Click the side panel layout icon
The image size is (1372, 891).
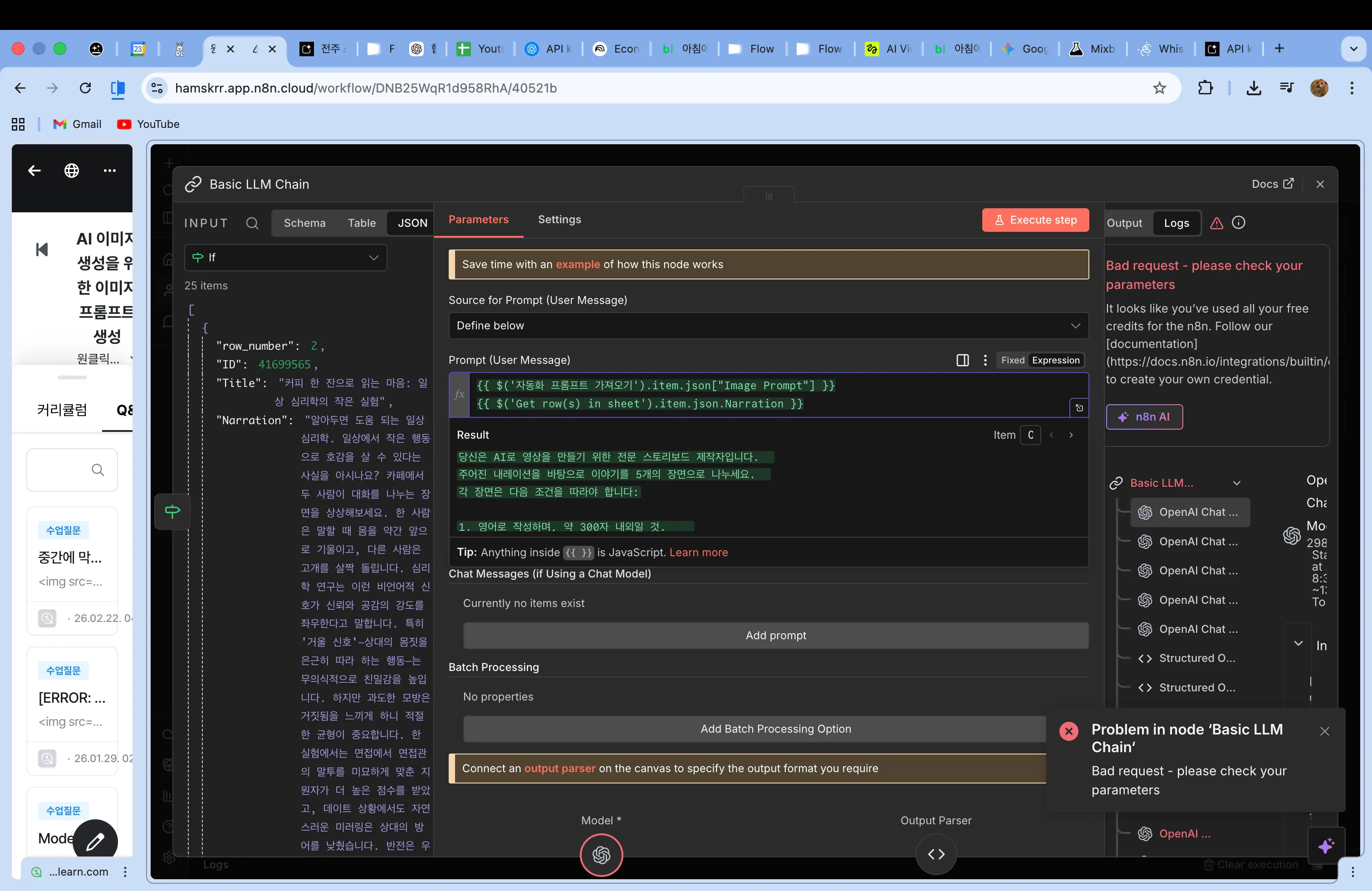pos(962,360)
